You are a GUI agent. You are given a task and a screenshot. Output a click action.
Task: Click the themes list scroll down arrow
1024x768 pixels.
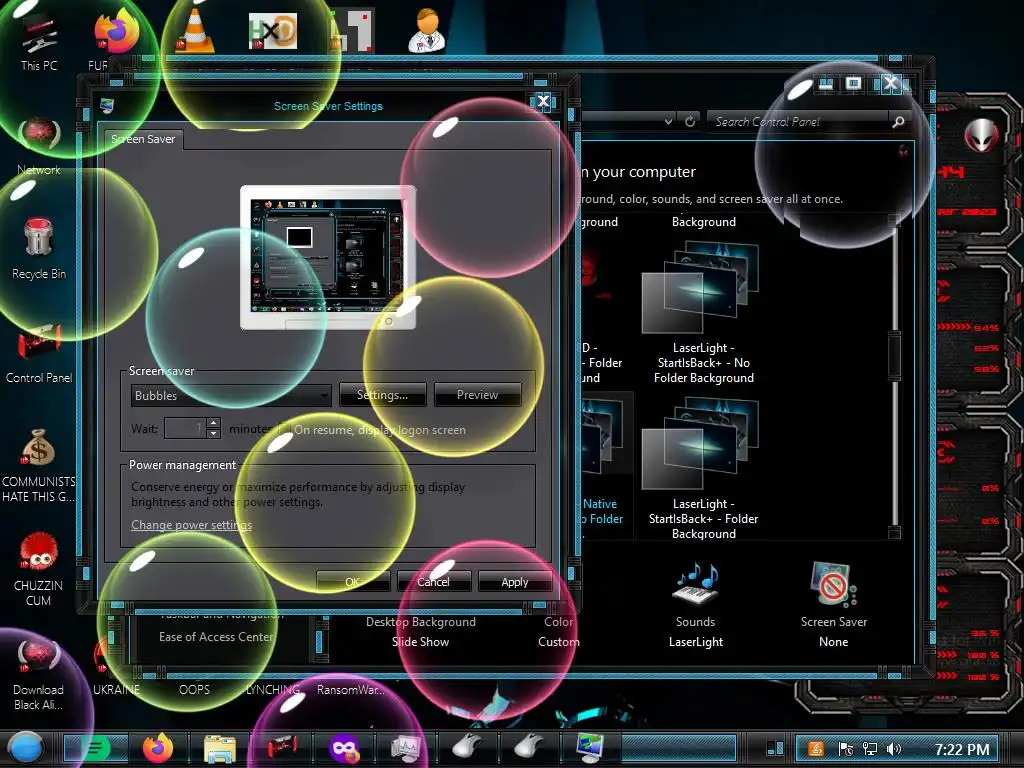click(894, 533)
